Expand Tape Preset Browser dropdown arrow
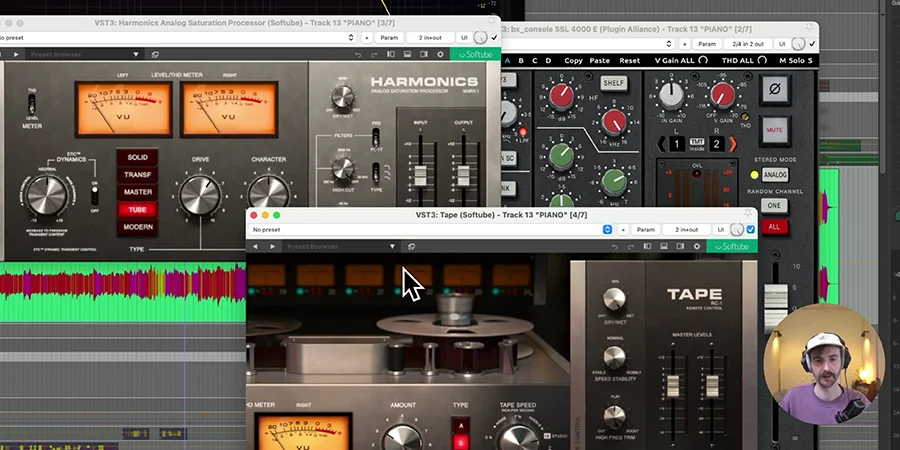900x450 pixels. (393, 247)
